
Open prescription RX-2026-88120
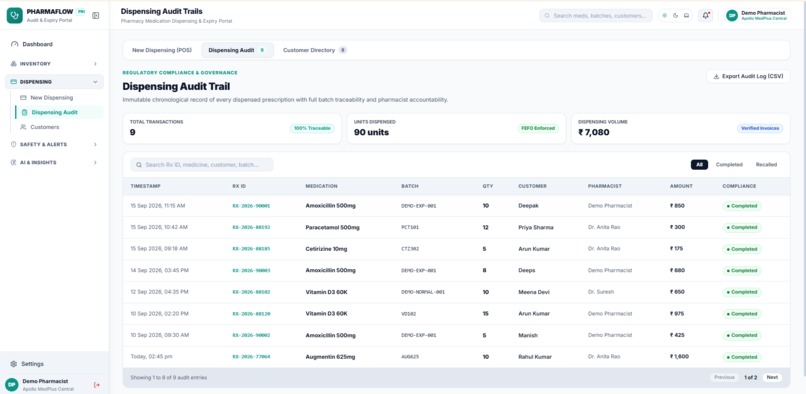click(x=251, y=314)
